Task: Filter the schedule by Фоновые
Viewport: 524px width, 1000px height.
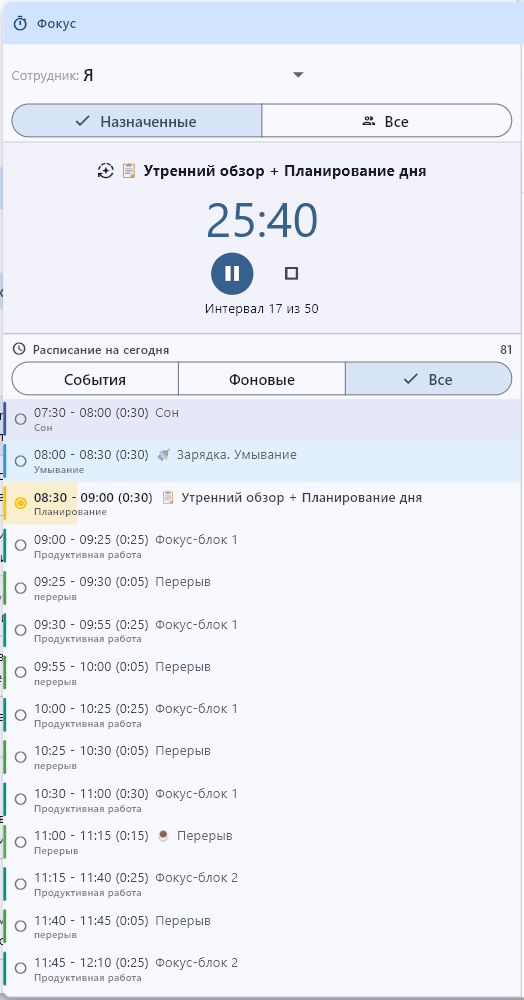Action: [262, 379]
